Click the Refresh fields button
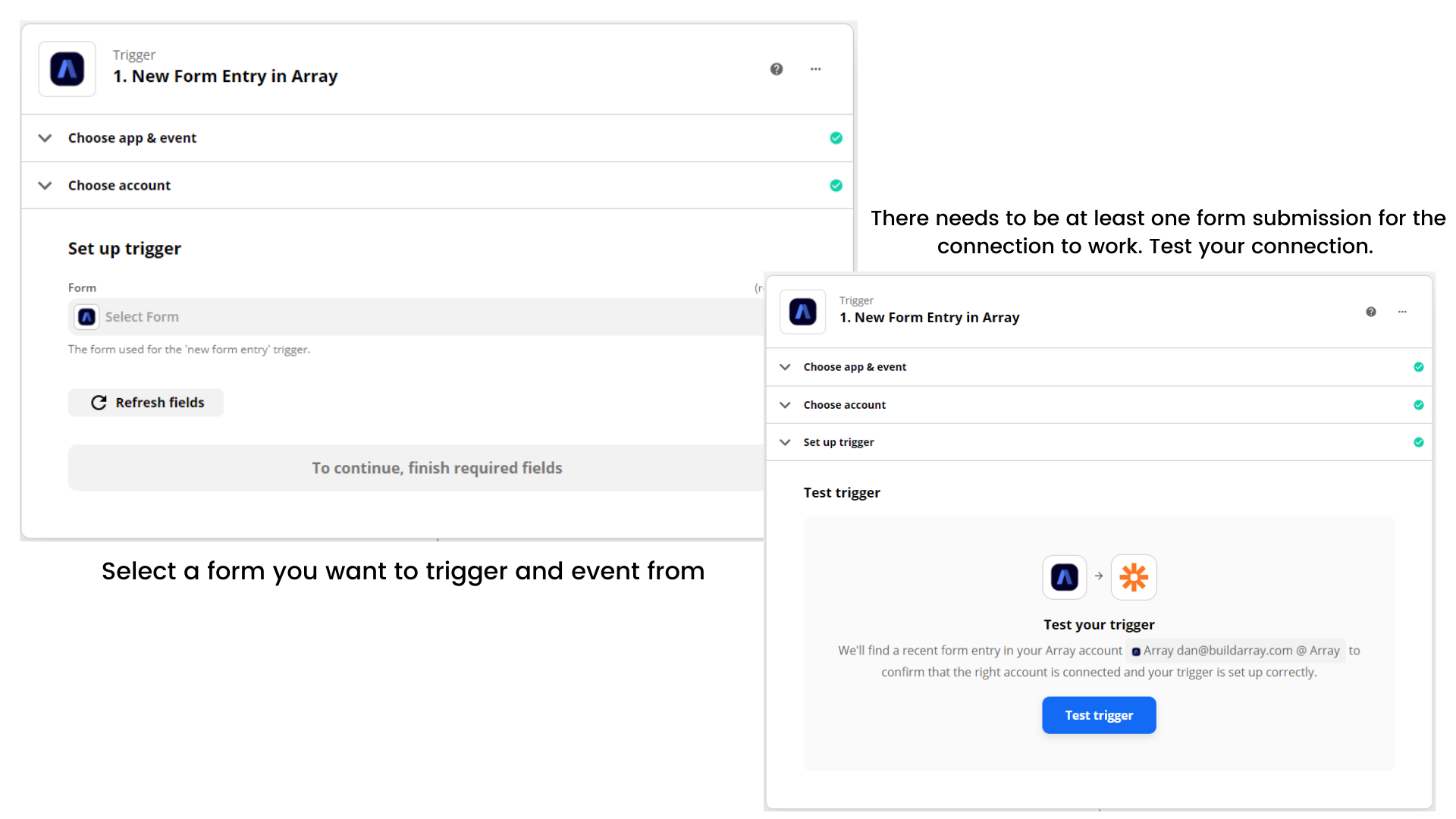 (x=146, y=403)
